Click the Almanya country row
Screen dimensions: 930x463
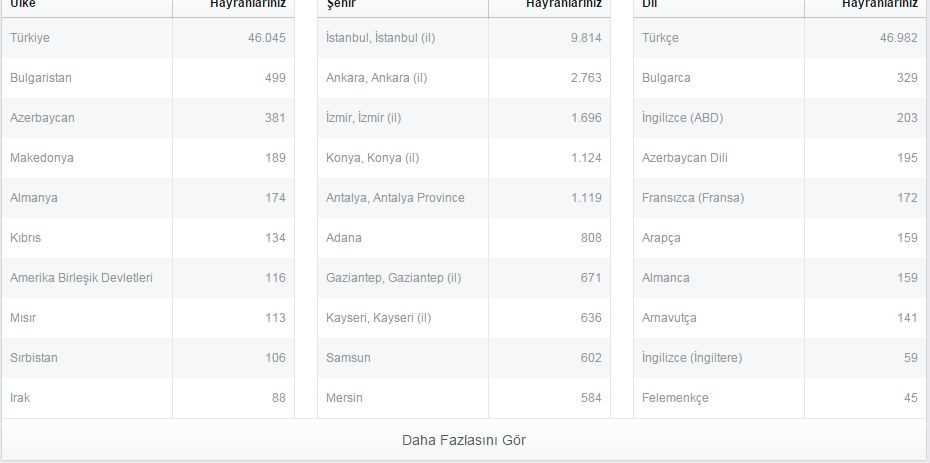[x=148, y=198]
